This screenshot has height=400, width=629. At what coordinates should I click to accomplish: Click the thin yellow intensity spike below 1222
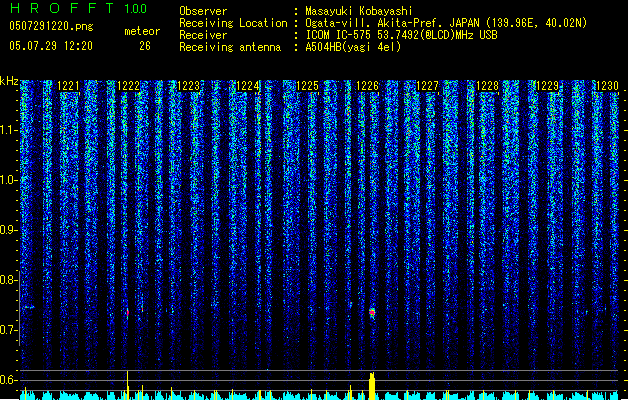[x=128, y=385]
